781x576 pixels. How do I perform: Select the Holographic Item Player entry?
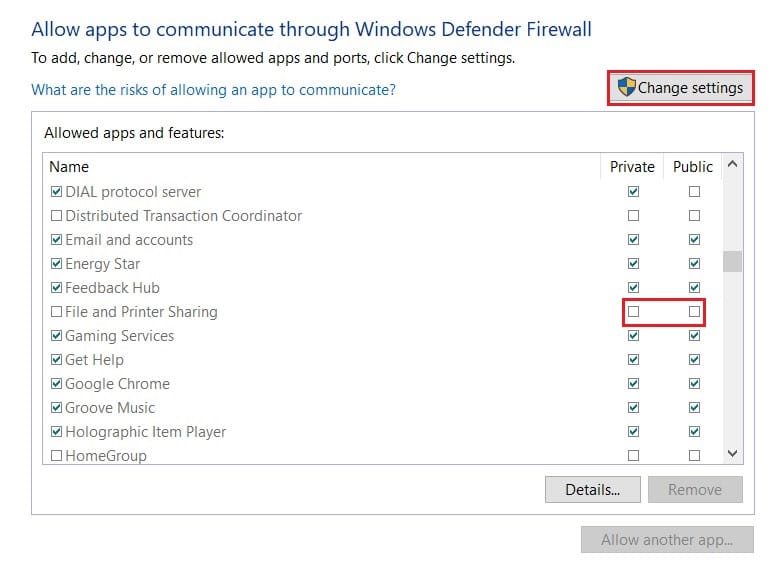145,432
